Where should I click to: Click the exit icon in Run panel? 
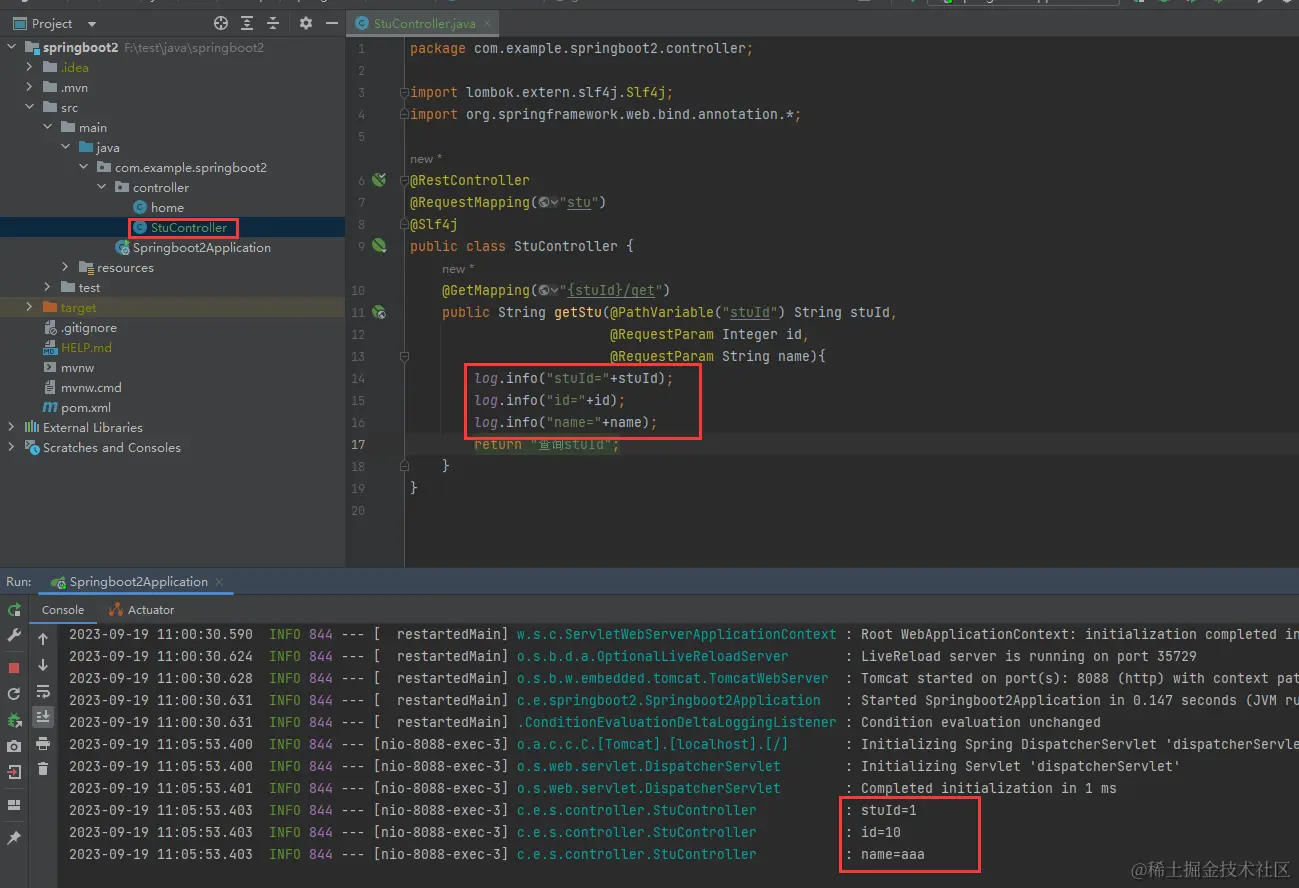click(x=14, y=772)
